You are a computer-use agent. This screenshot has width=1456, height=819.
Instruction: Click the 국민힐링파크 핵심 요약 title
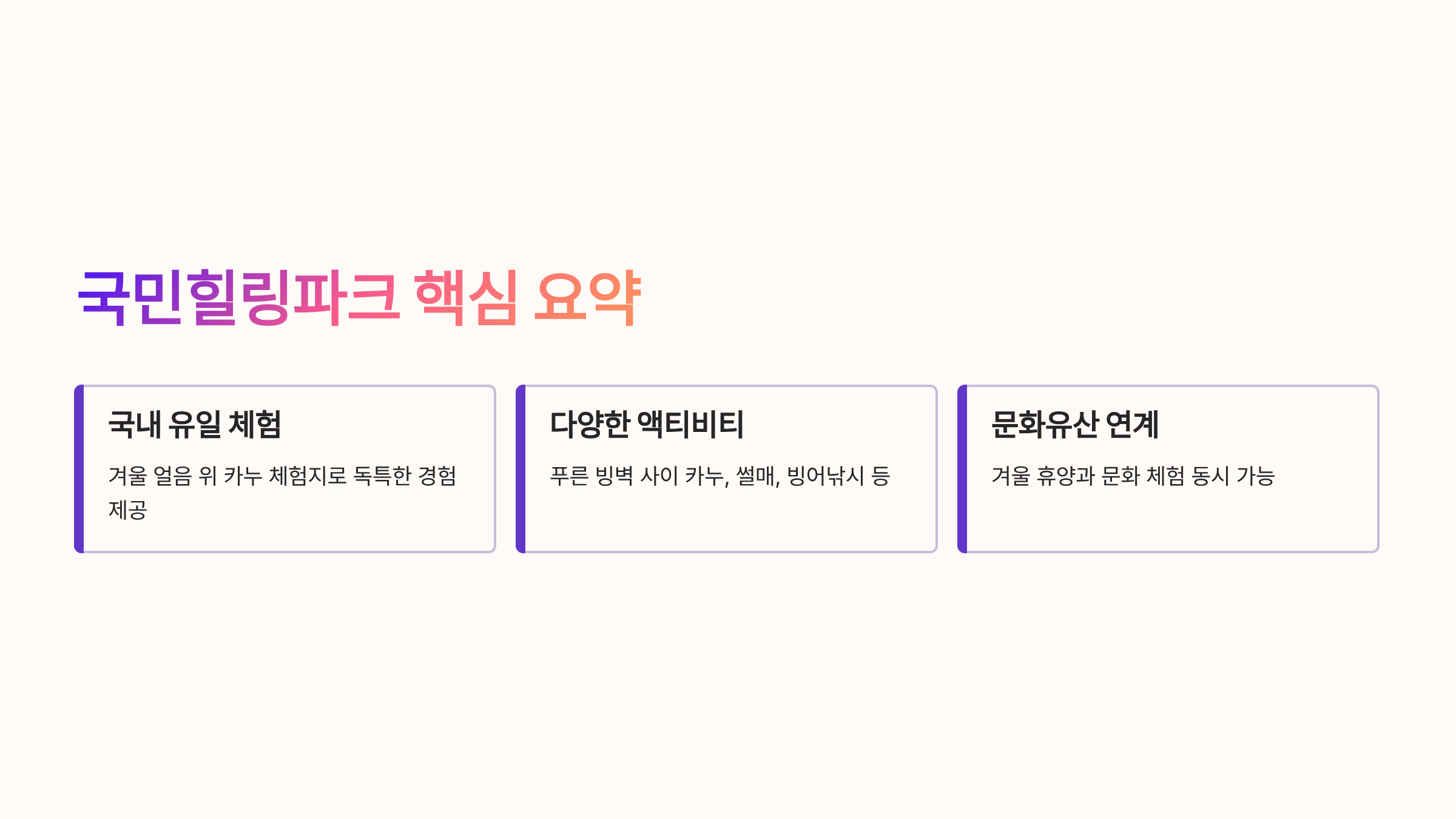tap(359, 297)
